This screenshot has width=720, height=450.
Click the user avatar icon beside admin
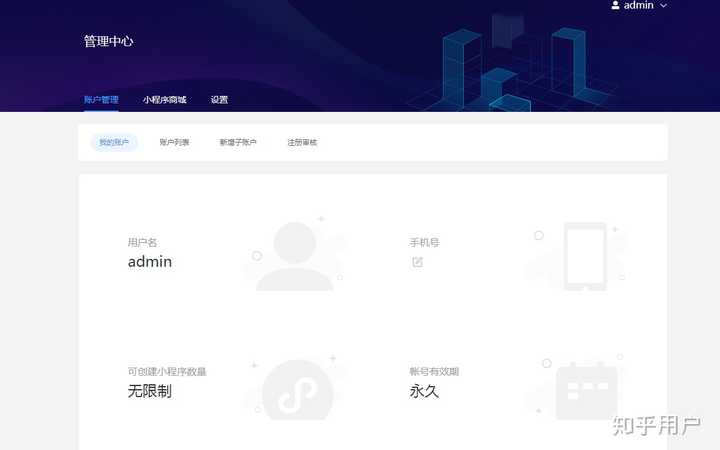click(615, 6)
